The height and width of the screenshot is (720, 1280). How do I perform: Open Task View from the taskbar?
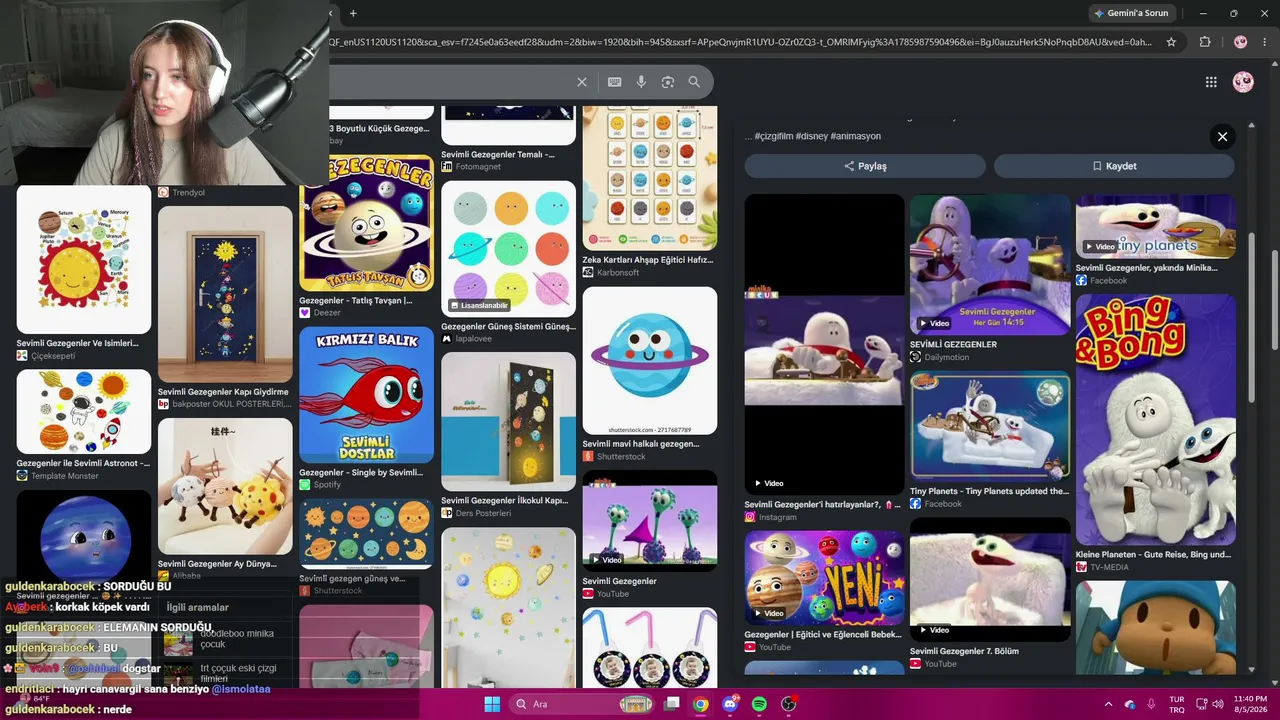tap(672, 704)
